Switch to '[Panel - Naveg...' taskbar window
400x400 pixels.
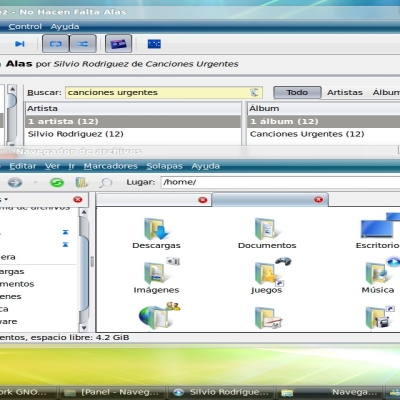pos(113,392)
